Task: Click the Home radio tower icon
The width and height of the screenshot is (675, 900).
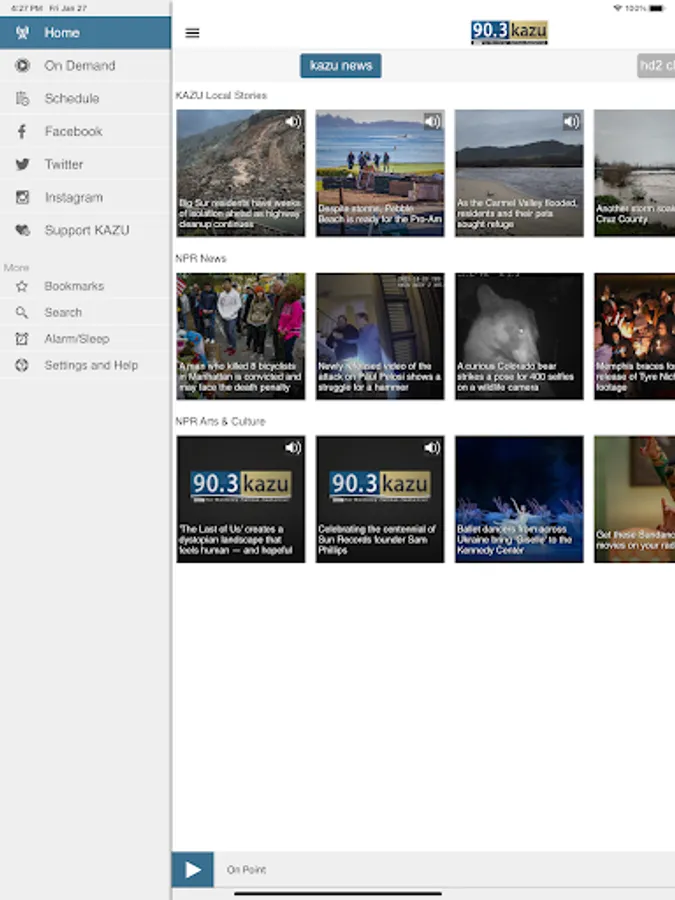Action: (22, 33)
